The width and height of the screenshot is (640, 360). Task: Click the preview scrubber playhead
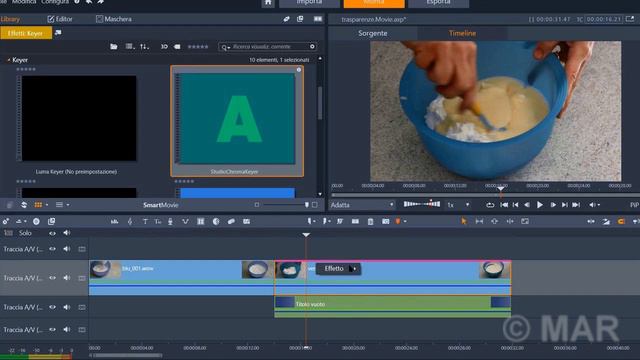(501, 189)
